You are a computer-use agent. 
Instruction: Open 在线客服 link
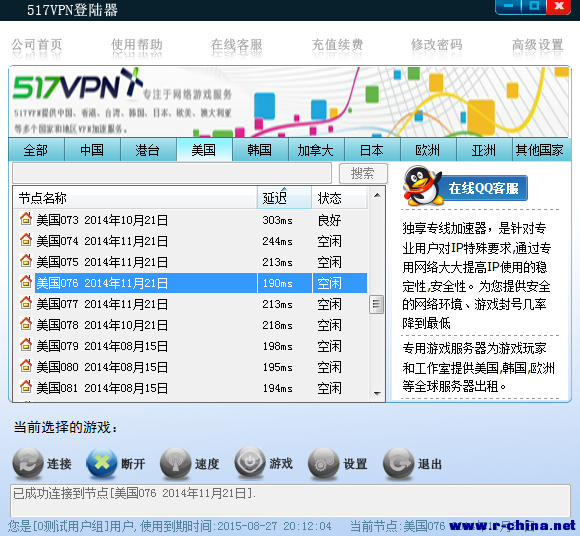coord(237,45)
